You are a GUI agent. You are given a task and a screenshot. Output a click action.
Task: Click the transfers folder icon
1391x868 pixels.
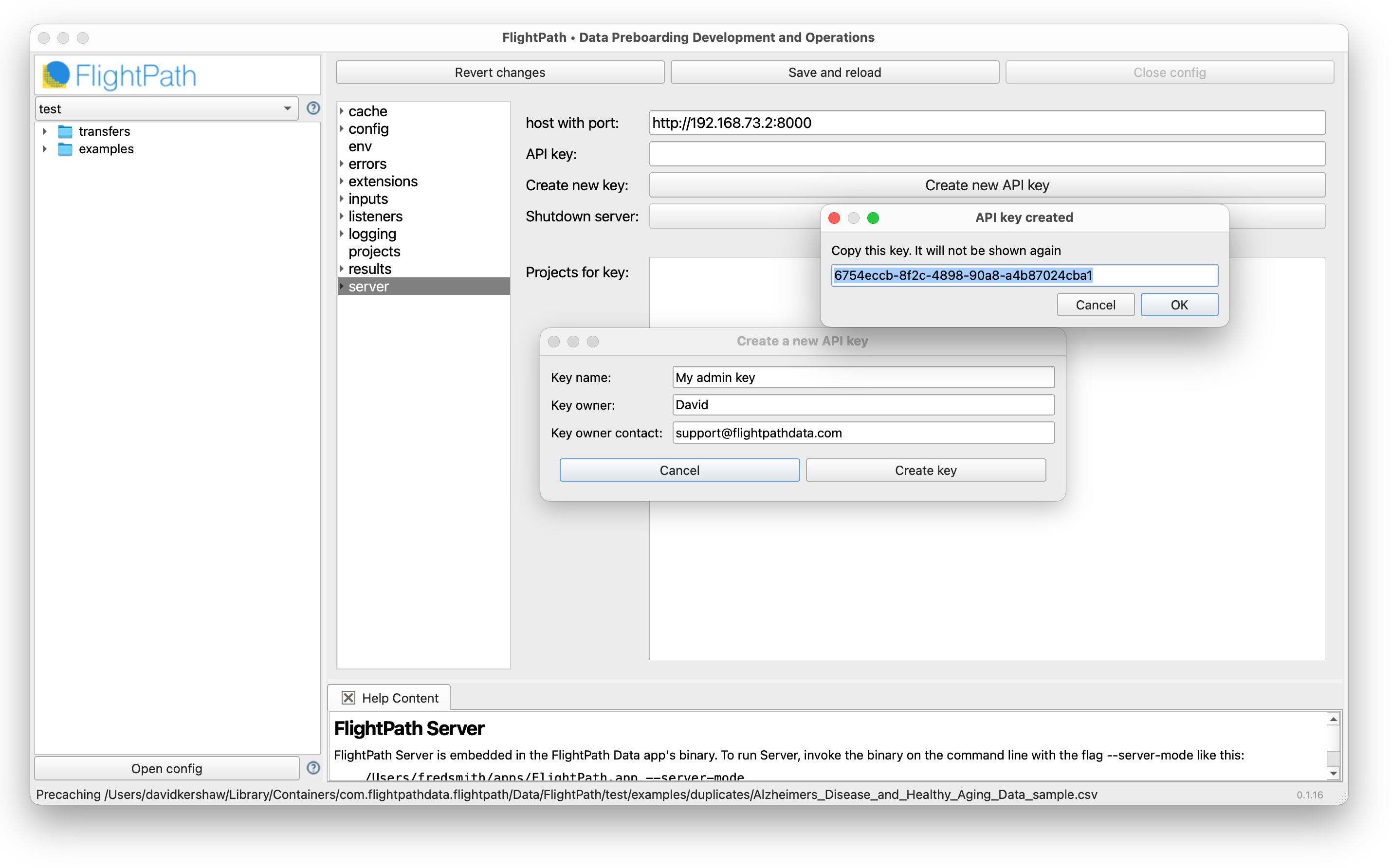pyautogui.click(x=65, y=131)
